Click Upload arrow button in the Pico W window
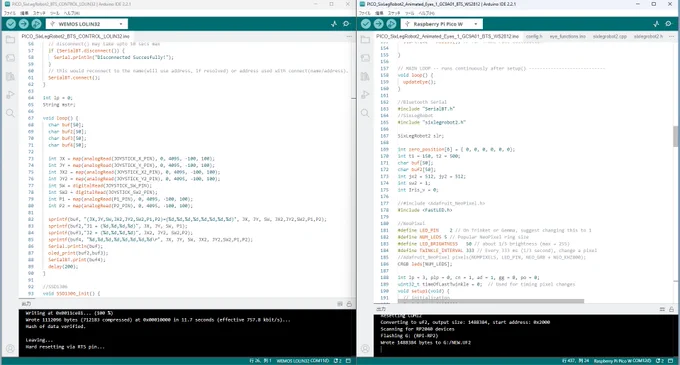This screenshot has height=365, width=680. pos(379,24)
